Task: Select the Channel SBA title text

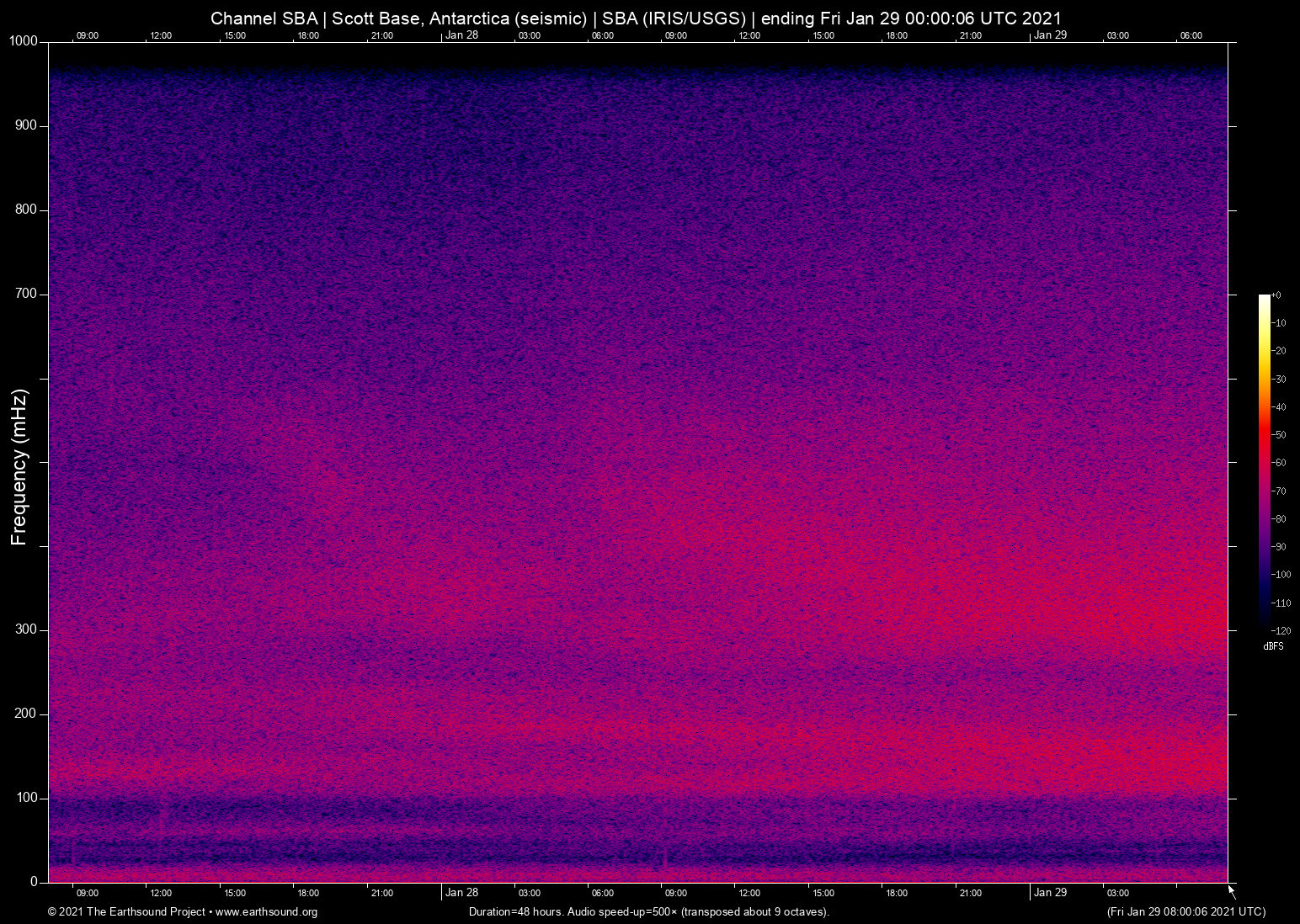Action: 265,18
